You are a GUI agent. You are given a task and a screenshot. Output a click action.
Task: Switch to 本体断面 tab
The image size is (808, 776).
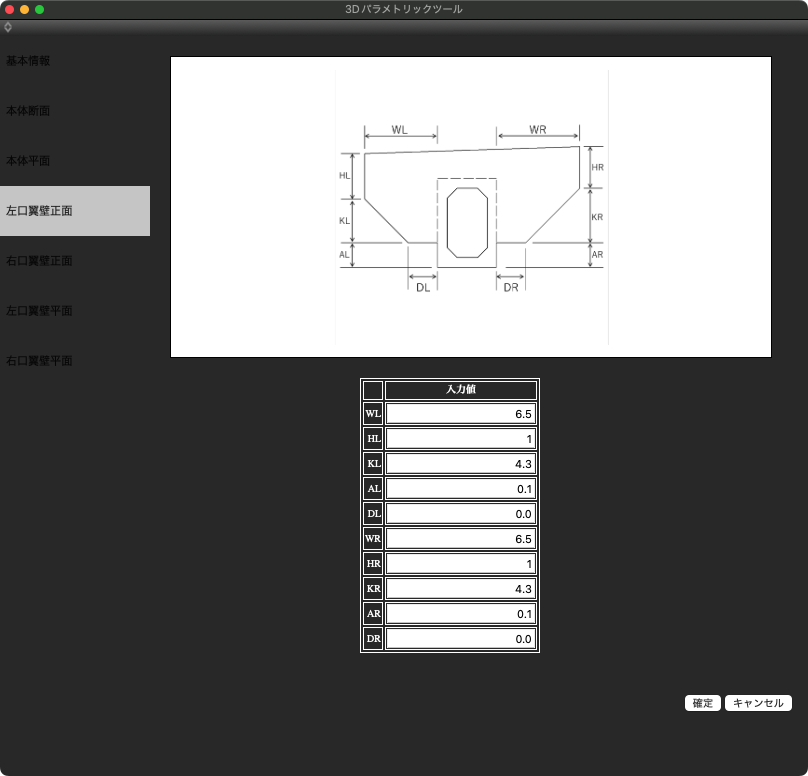click(x=28, y=111)
